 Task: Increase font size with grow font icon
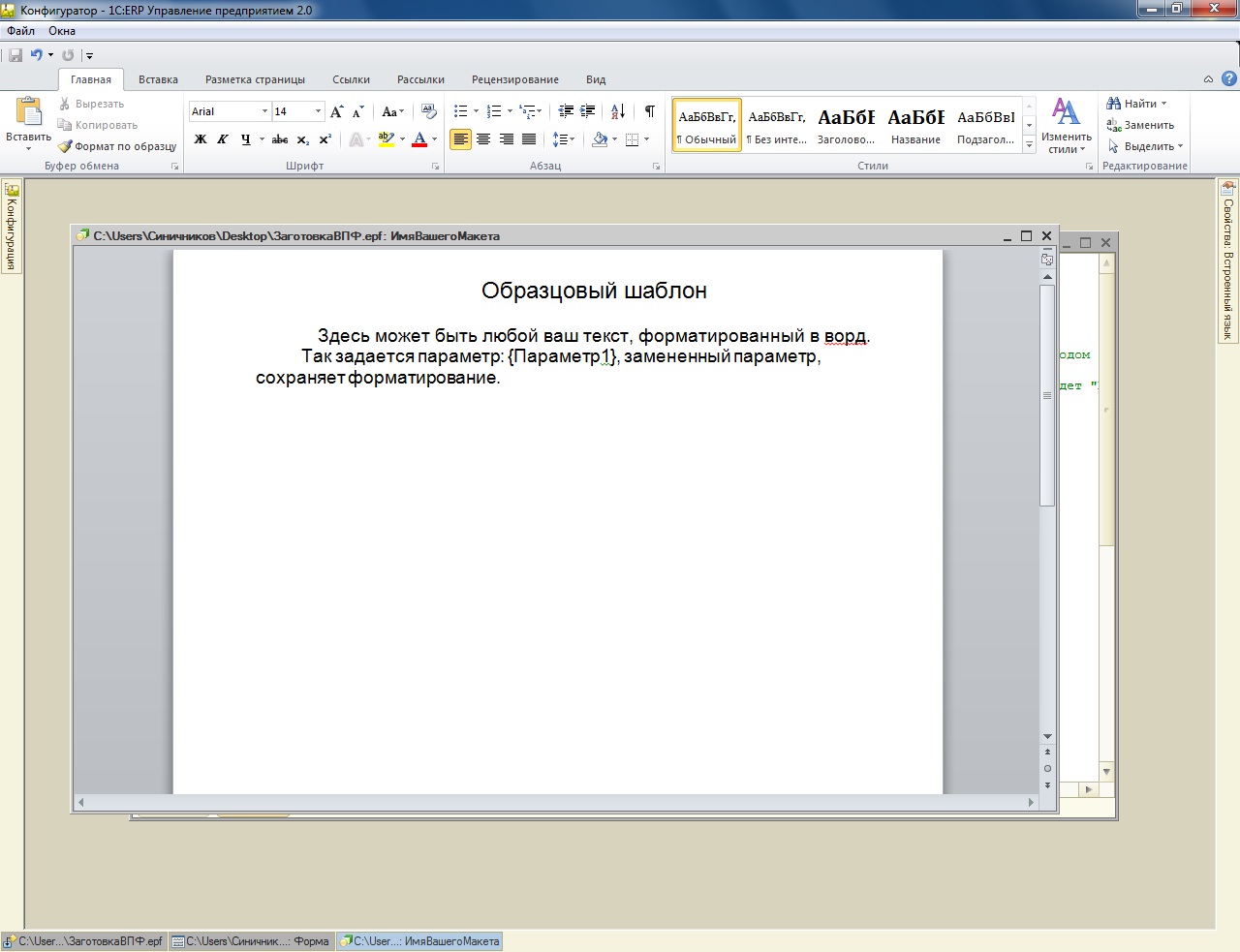[337, 111]
